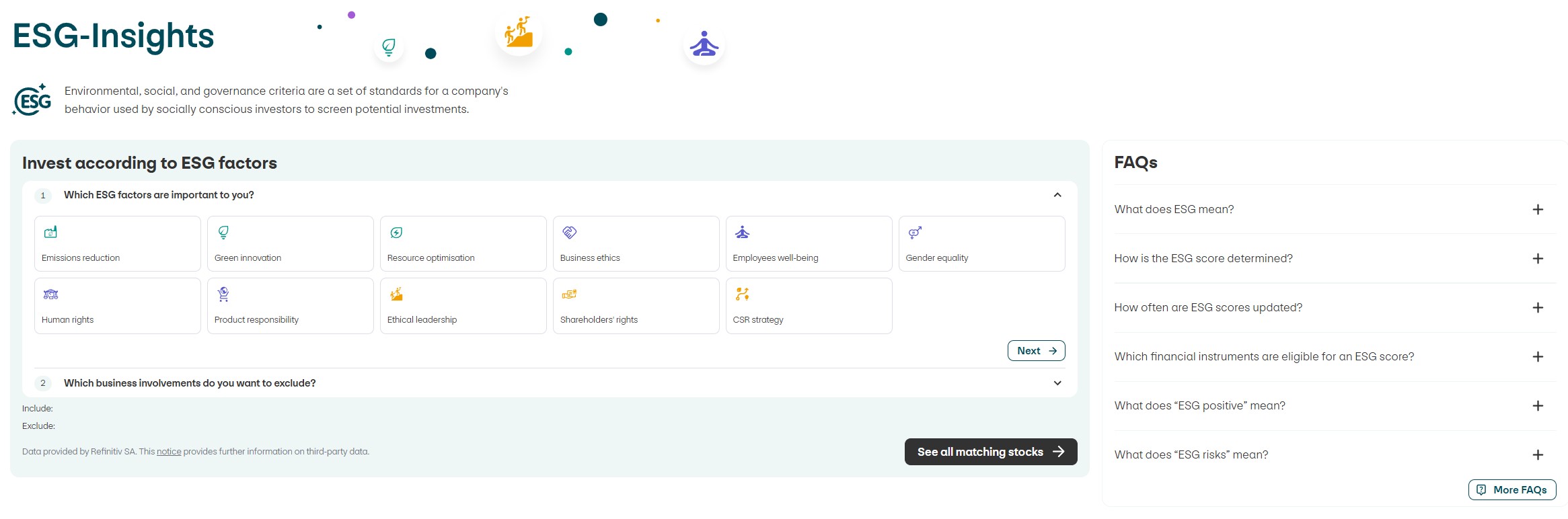The image size is (1568, 519).
Task: Toggle the Shareholders' rights factor tile
Action: tap(636, 306)
